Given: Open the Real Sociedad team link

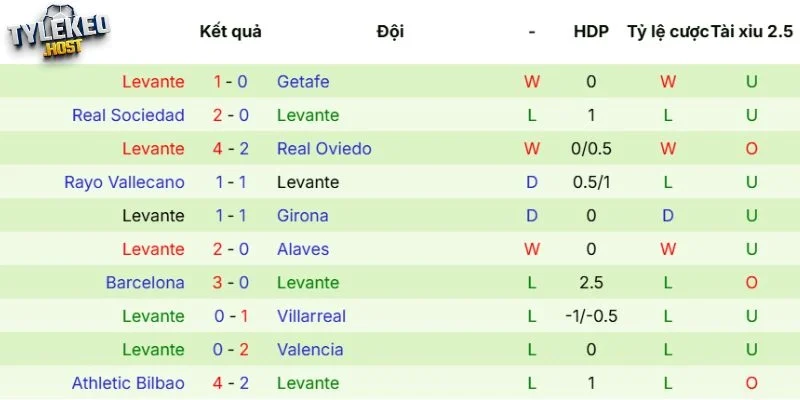Looking at the screenshot, I should (128, 115).
